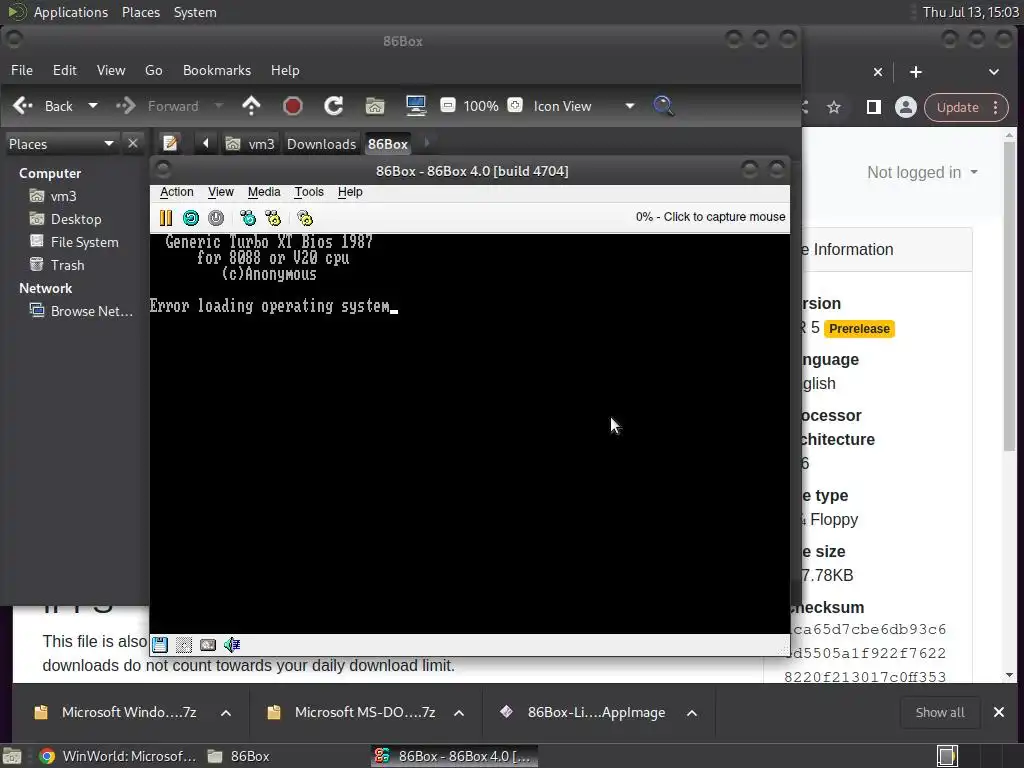Click the file manager Up arrow
Viewport: 1024px width, 768px height.
[x=251, y=106]
